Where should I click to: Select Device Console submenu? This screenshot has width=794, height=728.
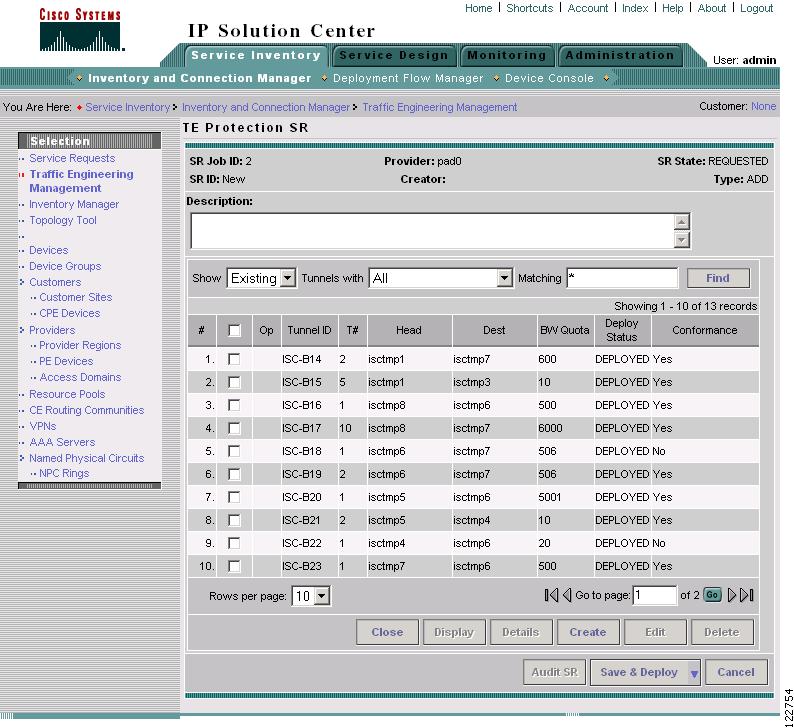click(x=549, y=78)
